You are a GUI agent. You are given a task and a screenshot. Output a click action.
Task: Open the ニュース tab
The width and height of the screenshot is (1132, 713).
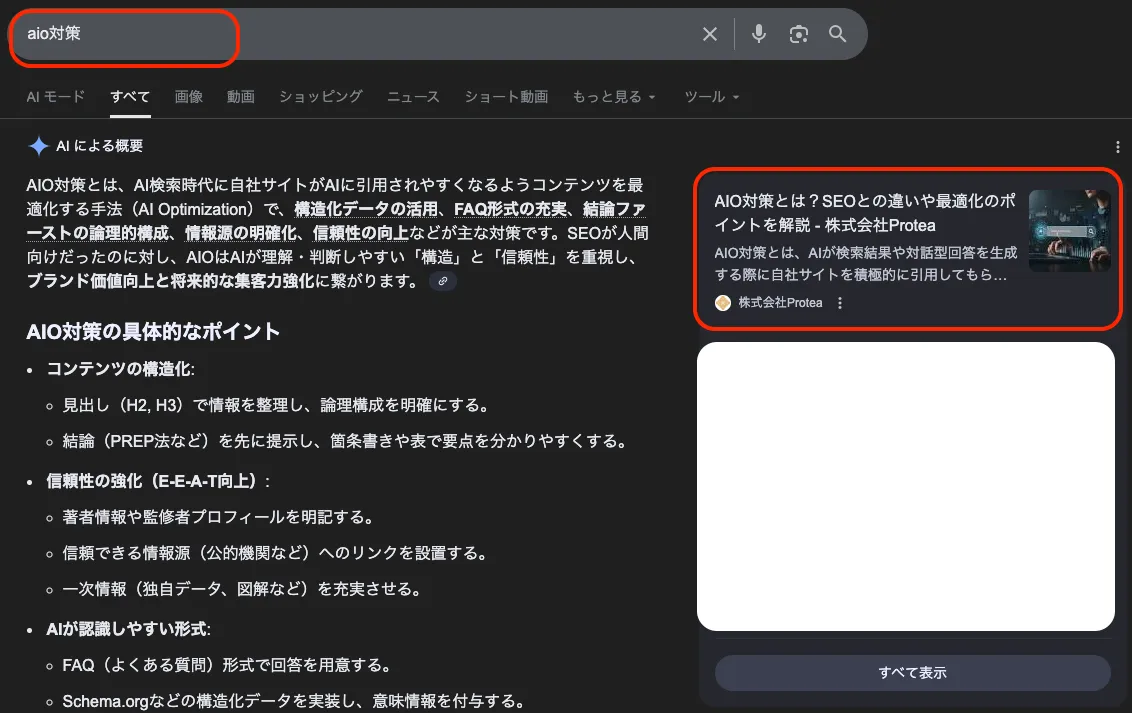pos(412,96)
